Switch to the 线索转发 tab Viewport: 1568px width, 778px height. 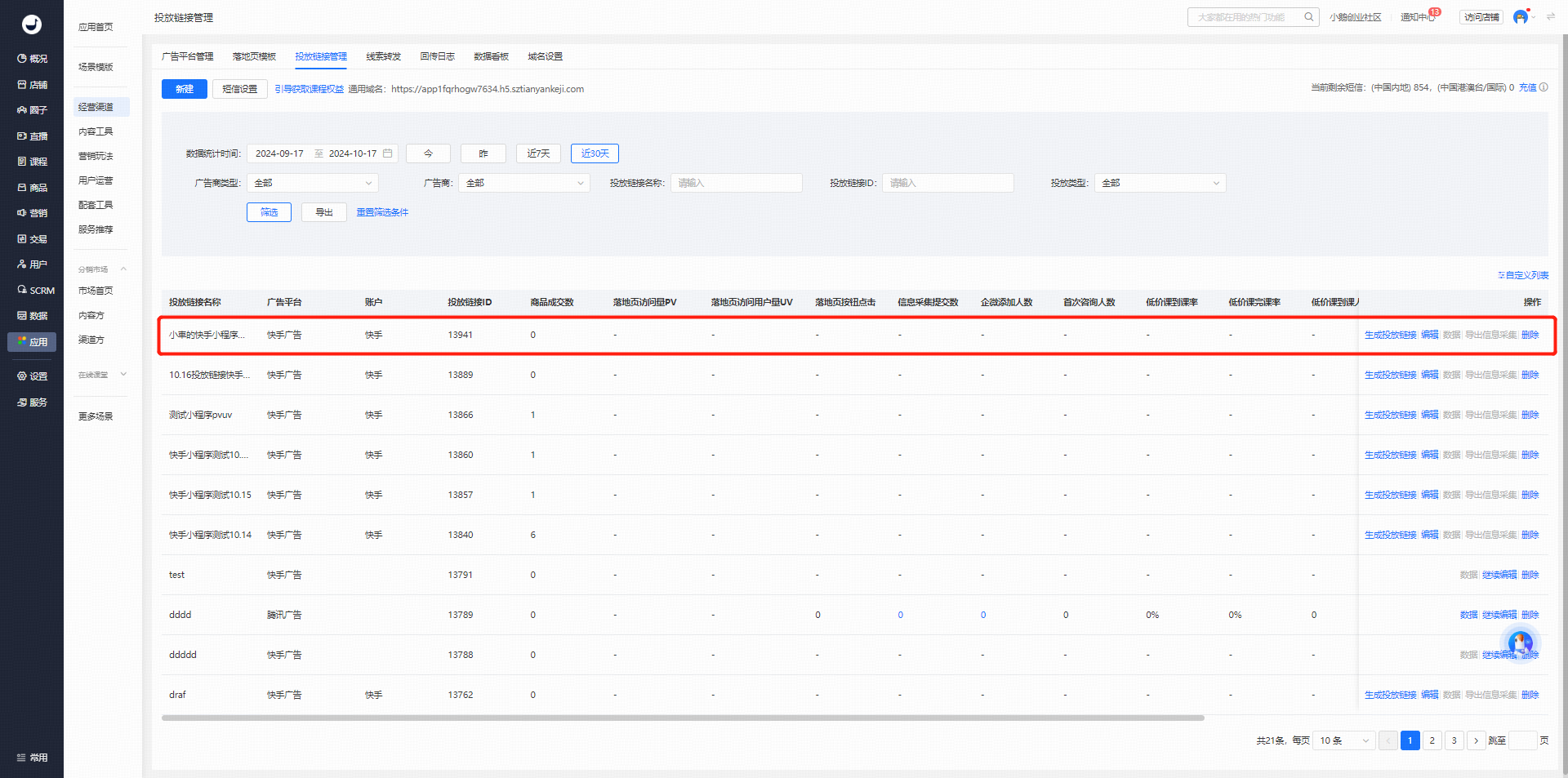point(384,56)
